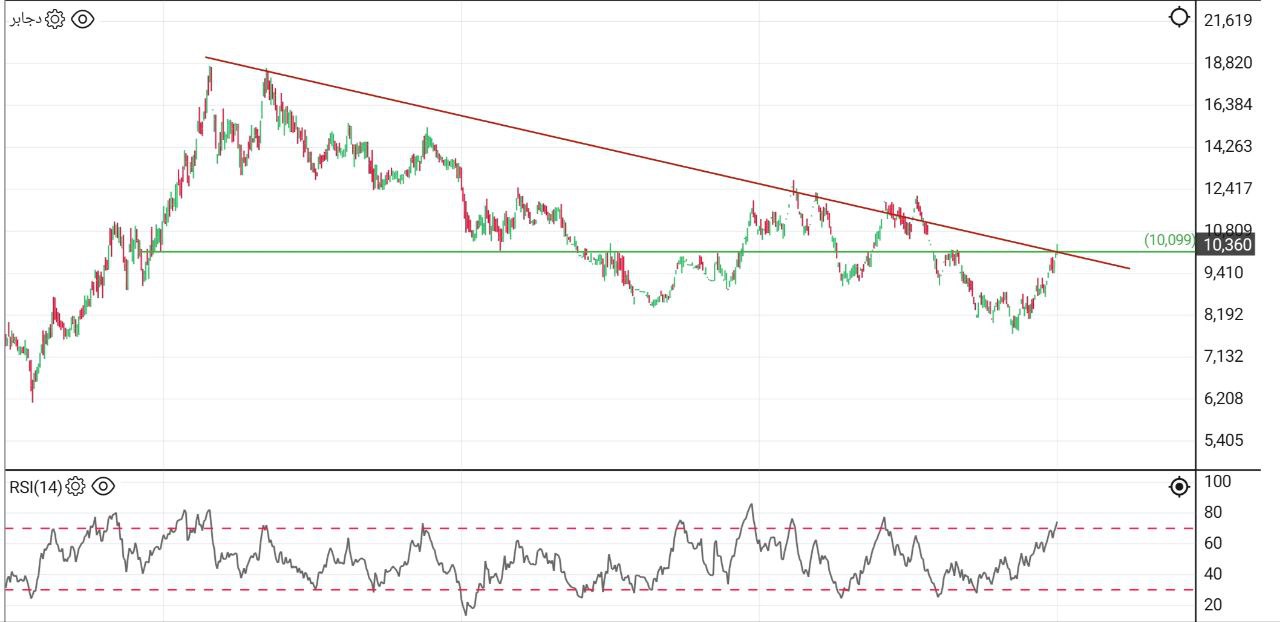This screenshot has width=1280, height=622.
Task: Select the RSI(14) indicator label
Action: 35,487
